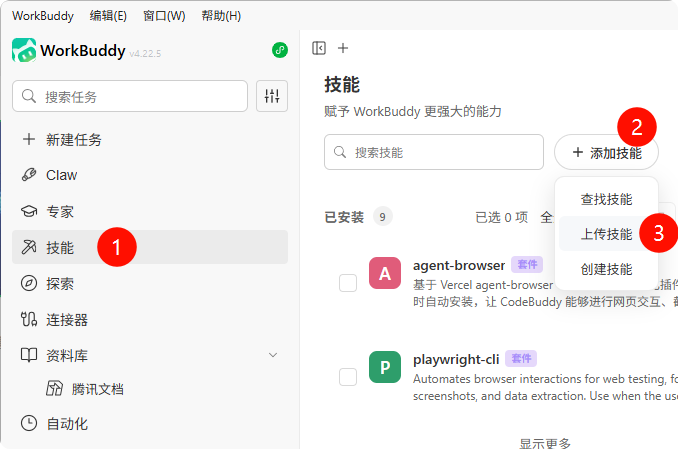Click the 资料库 book icon

click(29, 355)
